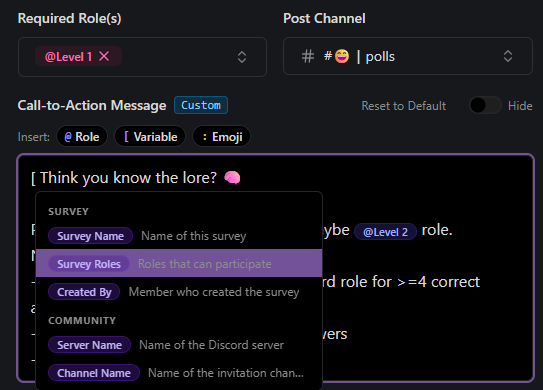Choose the Channel Name variable

179,373
